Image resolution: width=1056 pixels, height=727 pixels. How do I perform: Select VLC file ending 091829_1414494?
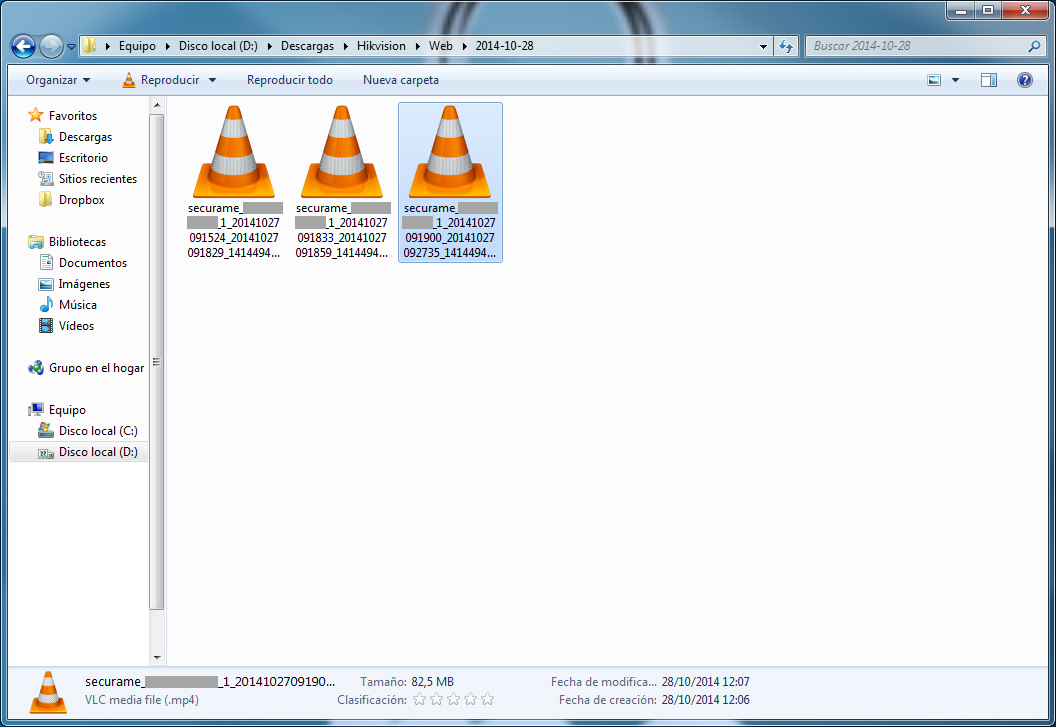tap(234, 183)
